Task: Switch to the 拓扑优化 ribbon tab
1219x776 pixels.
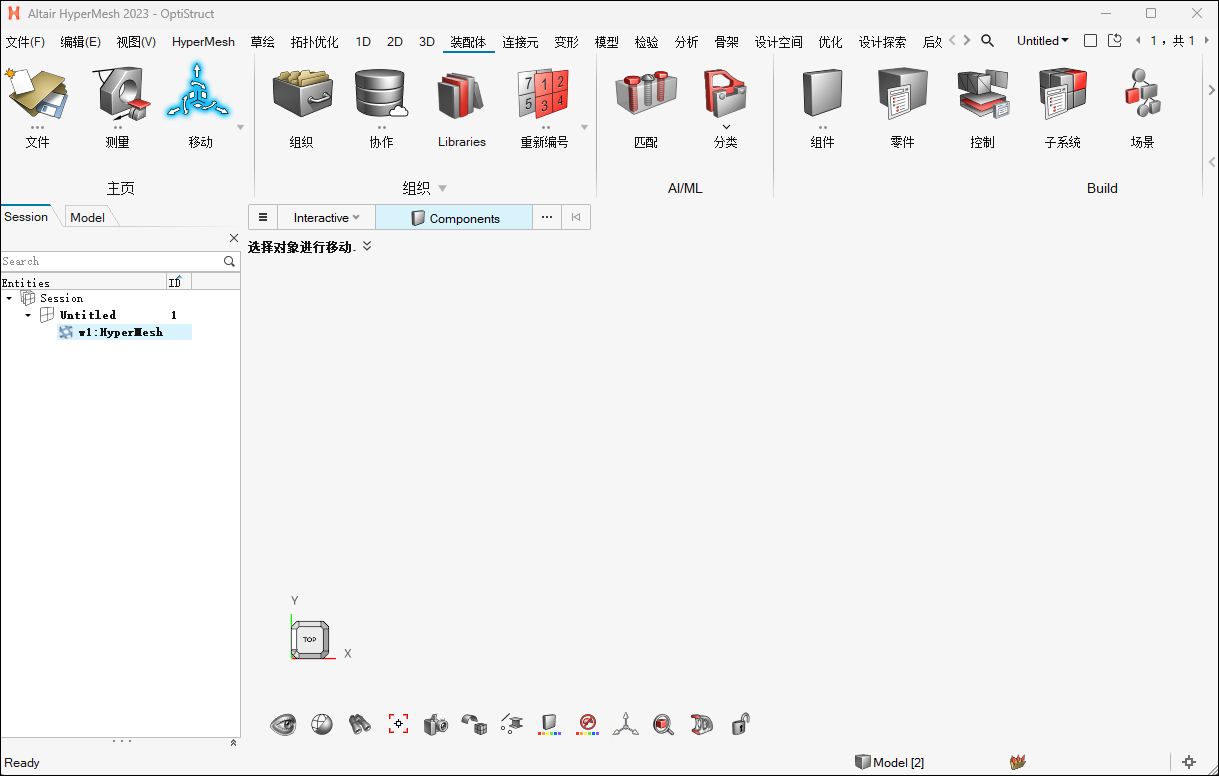Action: coord(314,42)
